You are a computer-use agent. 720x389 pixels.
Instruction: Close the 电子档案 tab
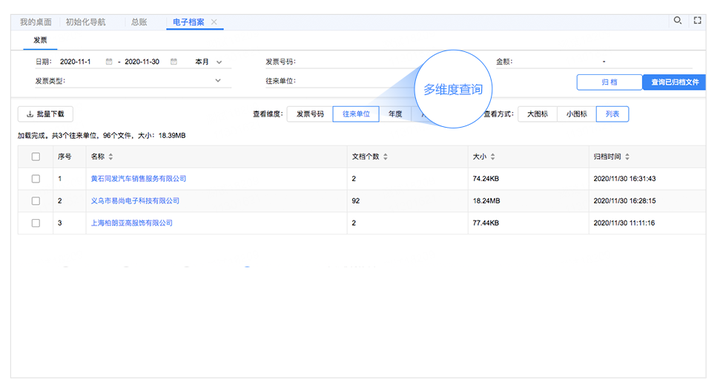(214, 22)
